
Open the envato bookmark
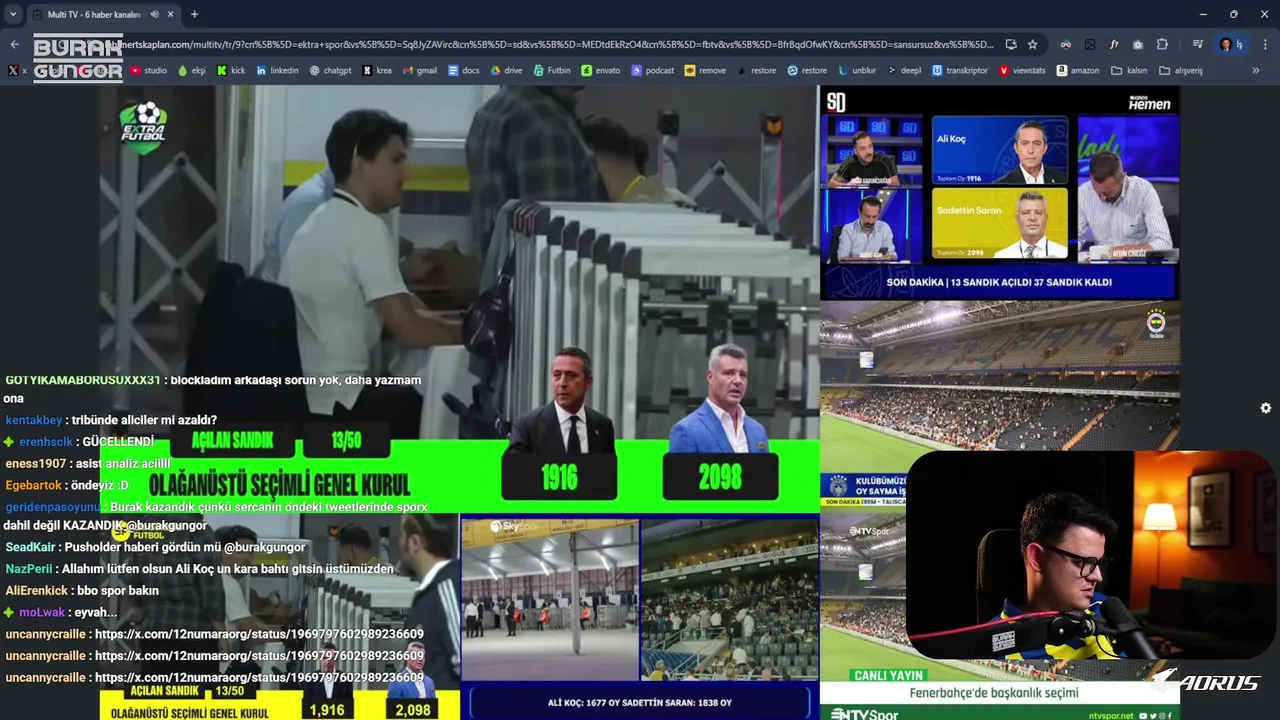600,71
